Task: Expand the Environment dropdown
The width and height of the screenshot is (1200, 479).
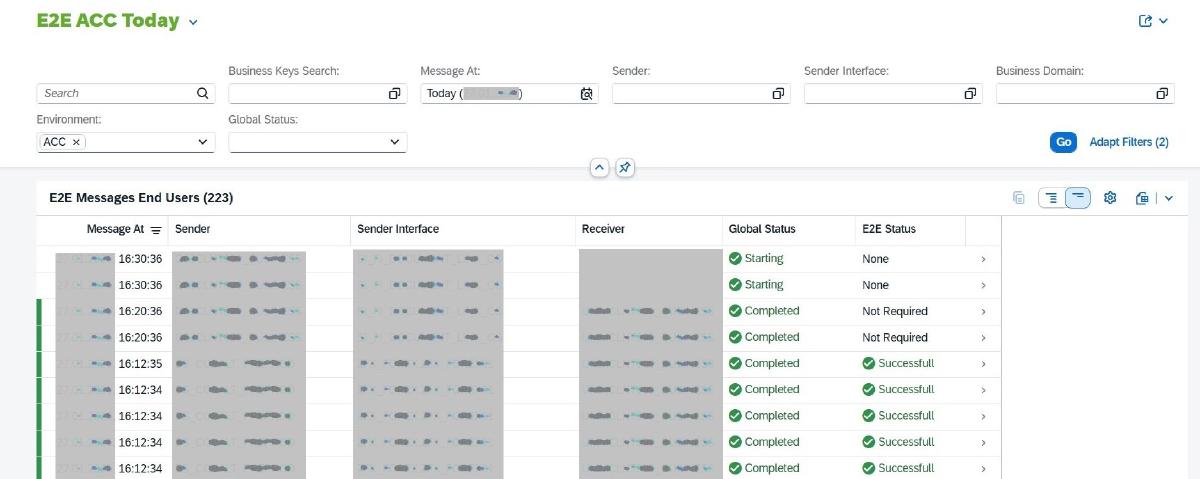Action: [203, 142]
